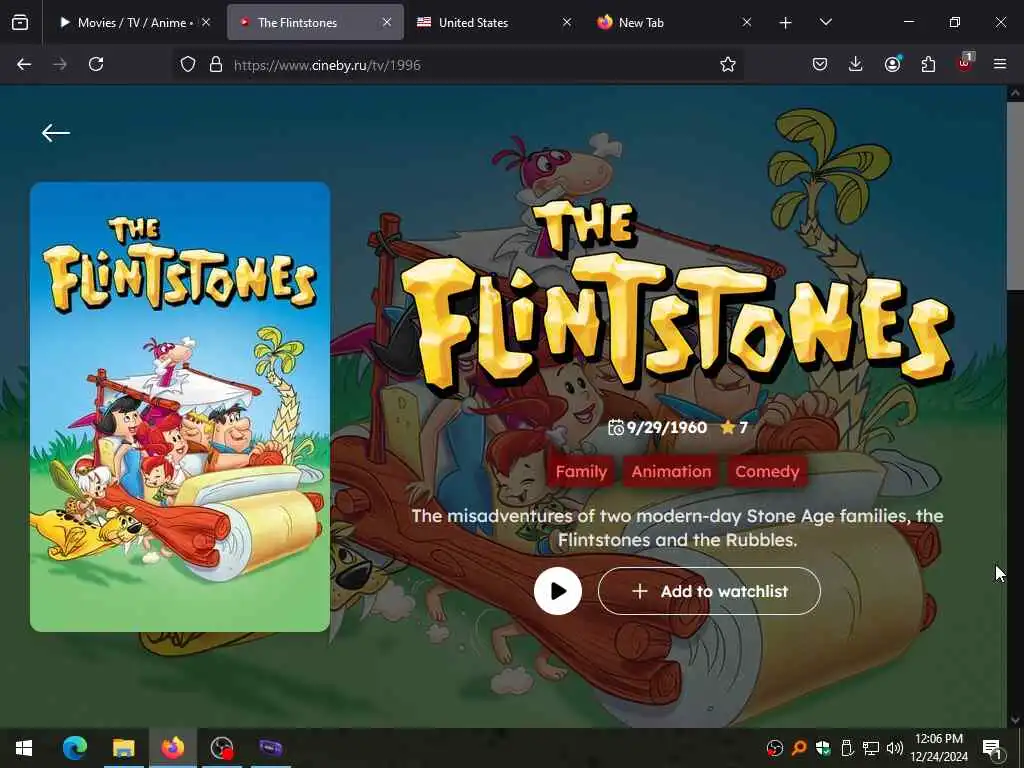1024x768 pixels.
Task: Open the Windows Start menu
Action: 24,748
